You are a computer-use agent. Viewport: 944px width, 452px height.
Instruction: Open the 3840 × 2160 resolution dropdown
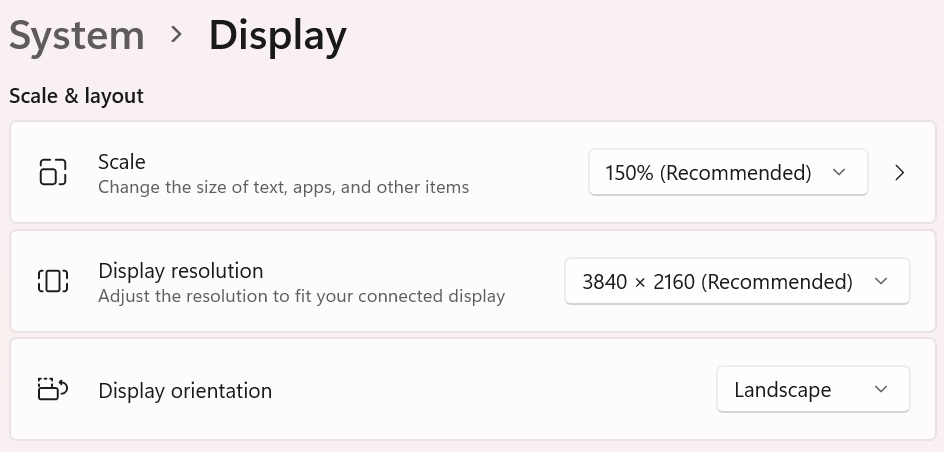pyautogui.click(x=737, y=281)
